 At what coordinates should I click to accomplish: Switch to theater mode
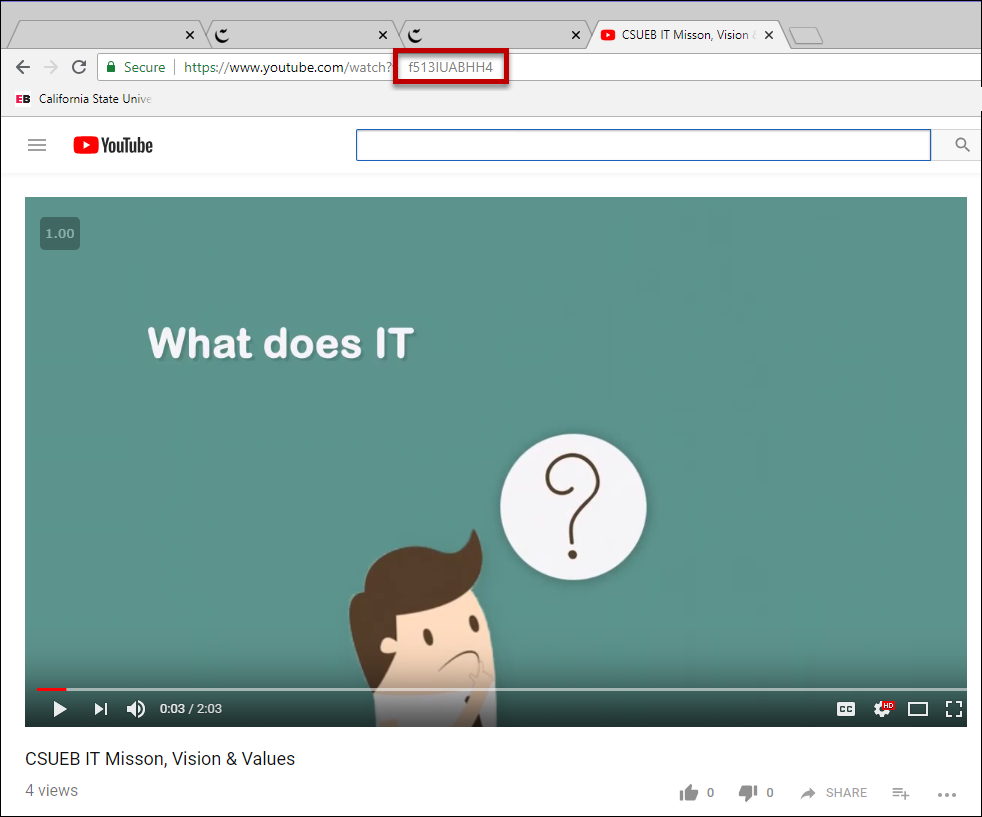point(917,709)
